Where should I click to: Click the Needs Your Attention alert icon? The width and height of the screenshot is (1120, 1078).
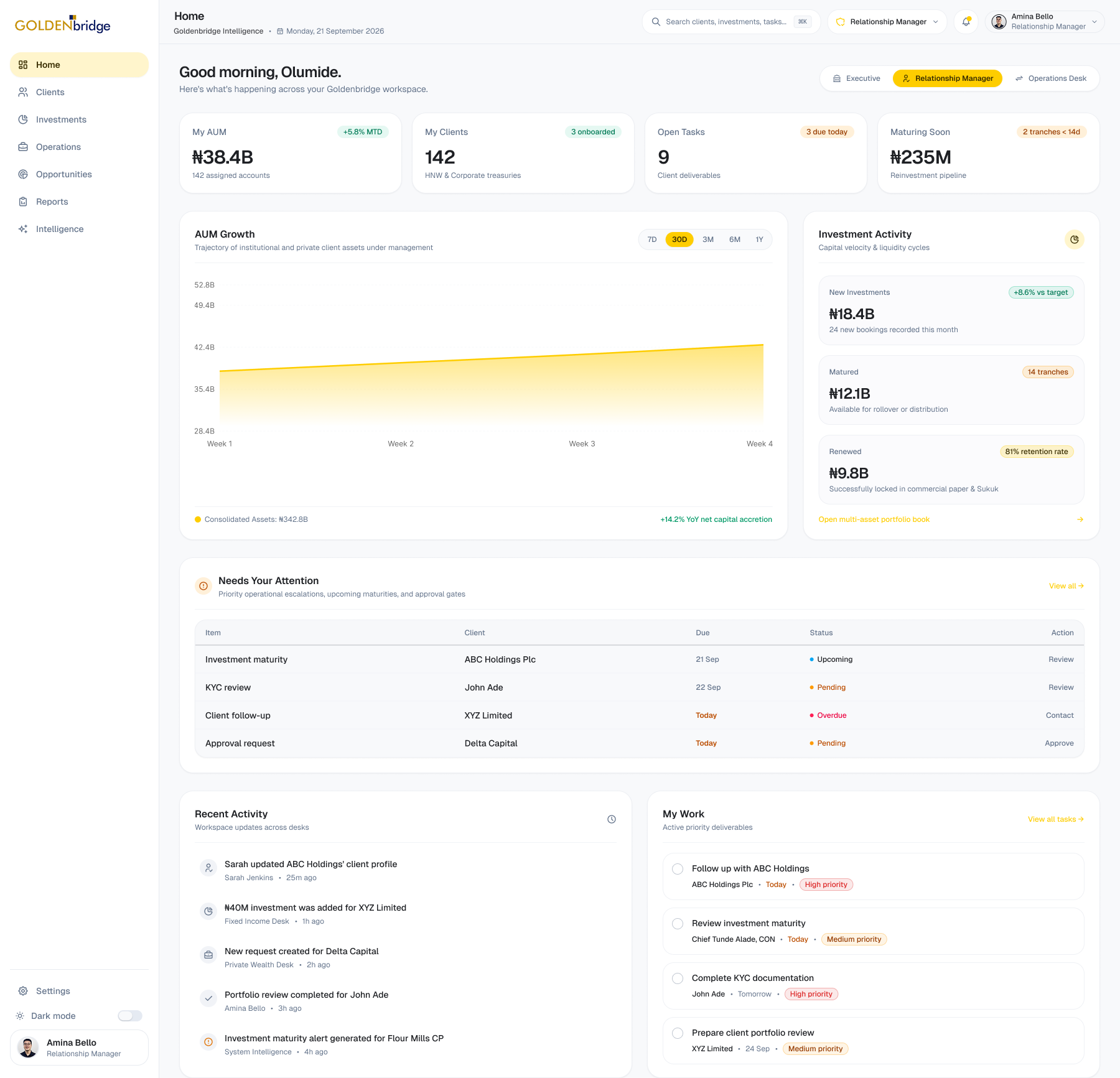coord(203,586)
